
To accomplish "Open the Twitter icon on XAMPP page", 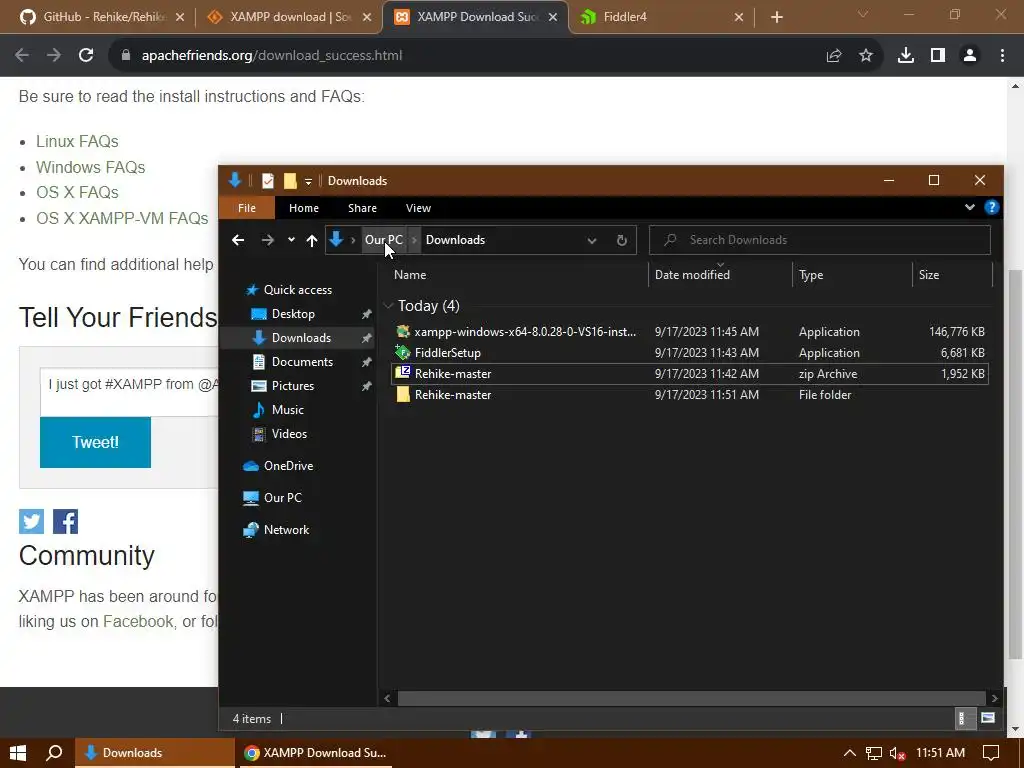I will click(31, 521).
